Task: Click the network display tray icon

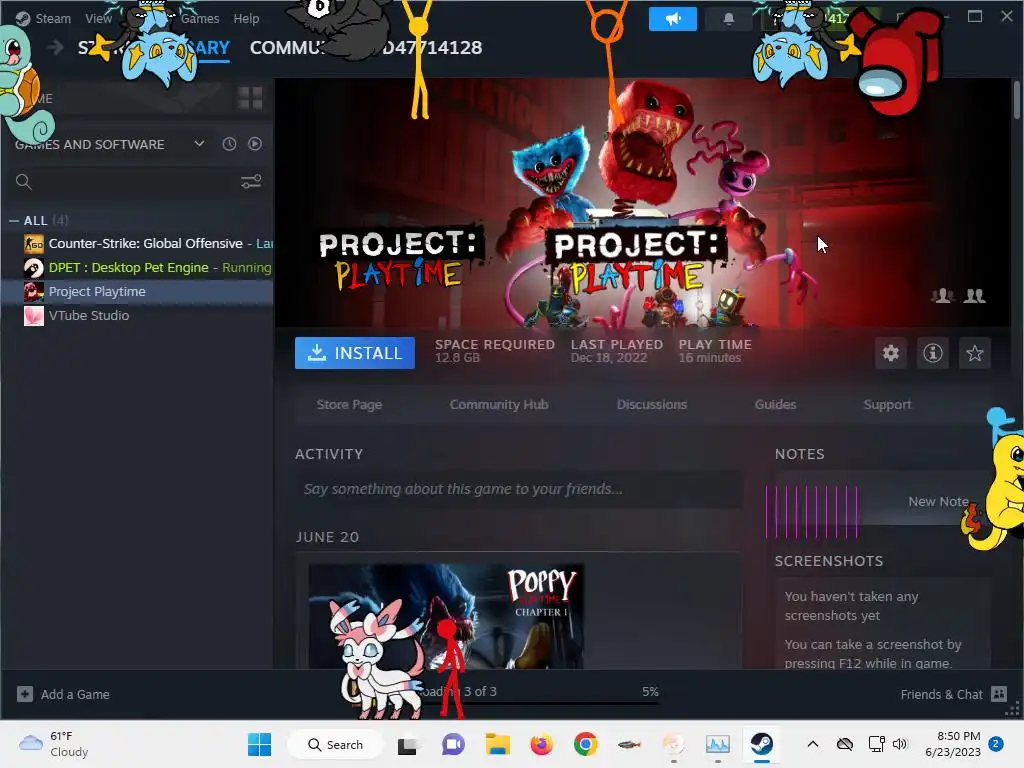Action: (876, 744)
